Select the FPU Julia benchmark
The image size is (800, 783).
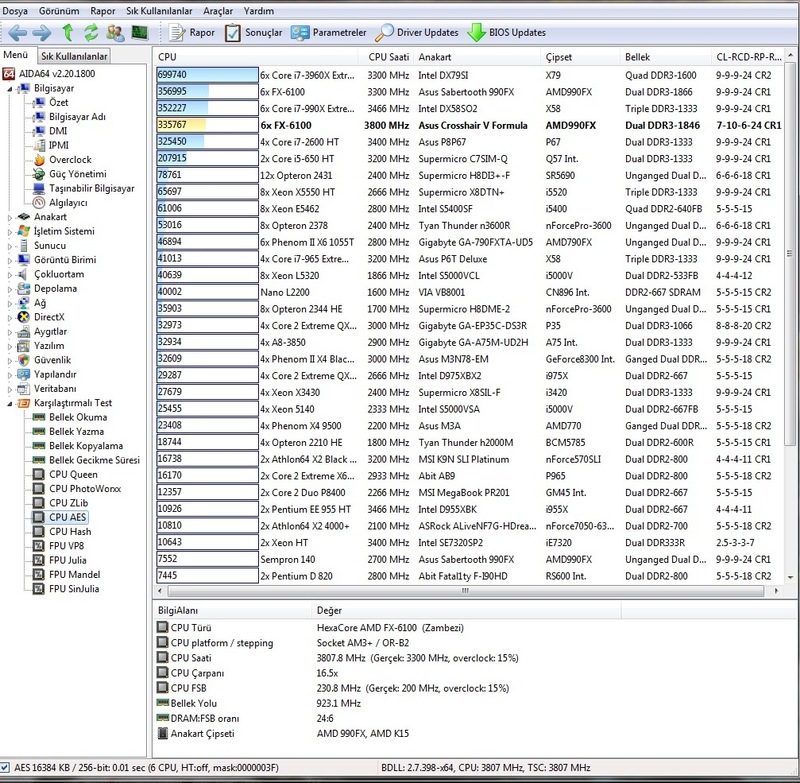tap(67, 560)
